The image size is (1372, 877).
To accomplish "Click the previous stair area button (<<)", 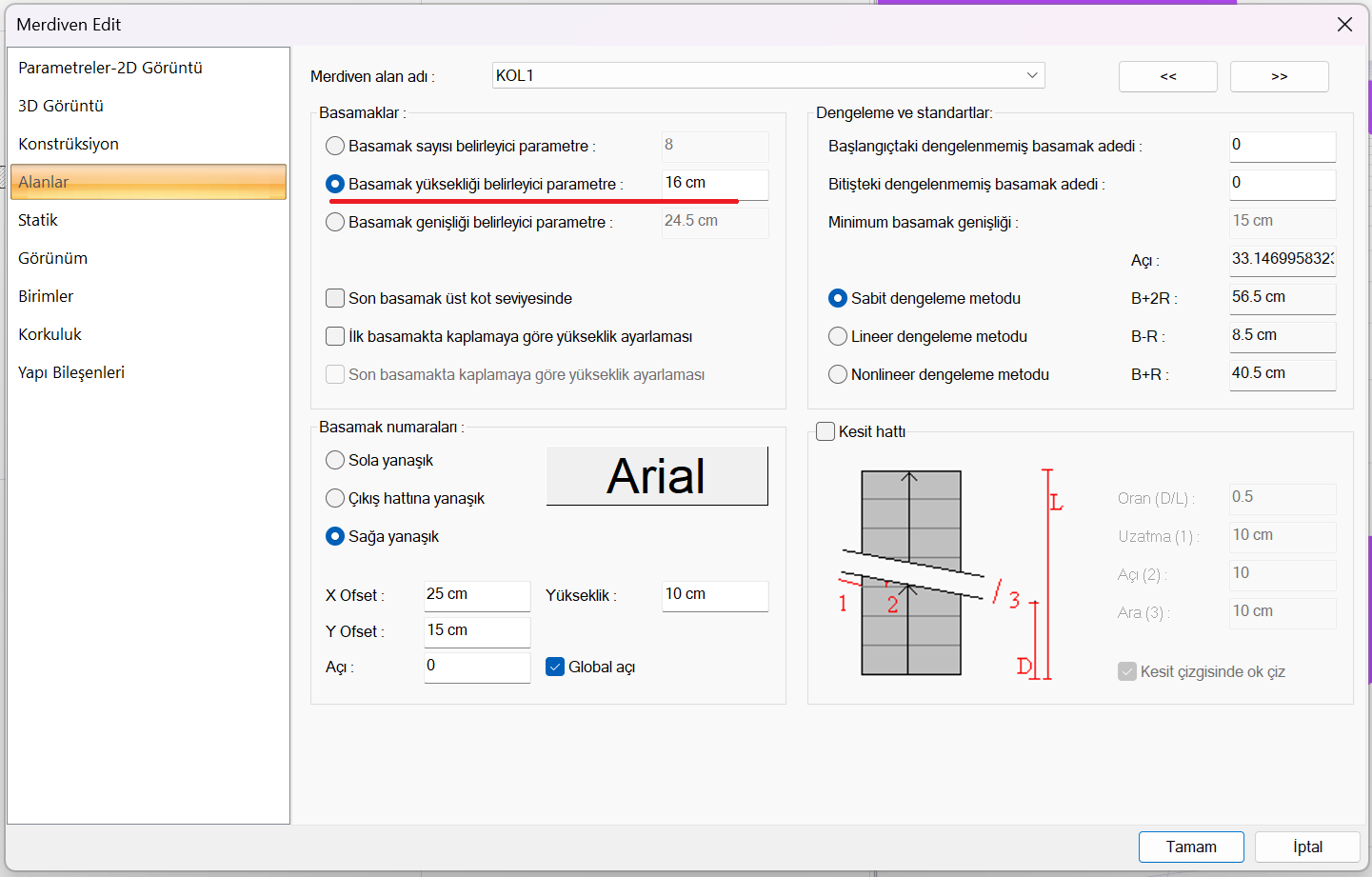I will pos(1167,76).
